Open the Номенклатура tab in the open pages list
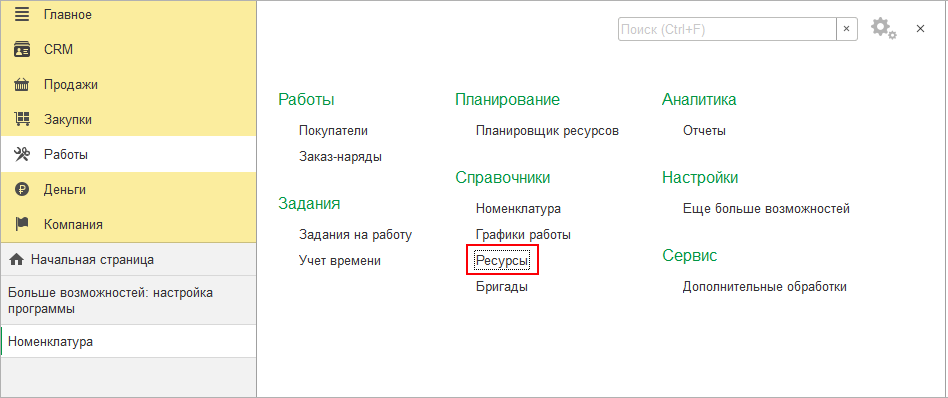This screenshot has width=948, height=398. tap(129, 342)
